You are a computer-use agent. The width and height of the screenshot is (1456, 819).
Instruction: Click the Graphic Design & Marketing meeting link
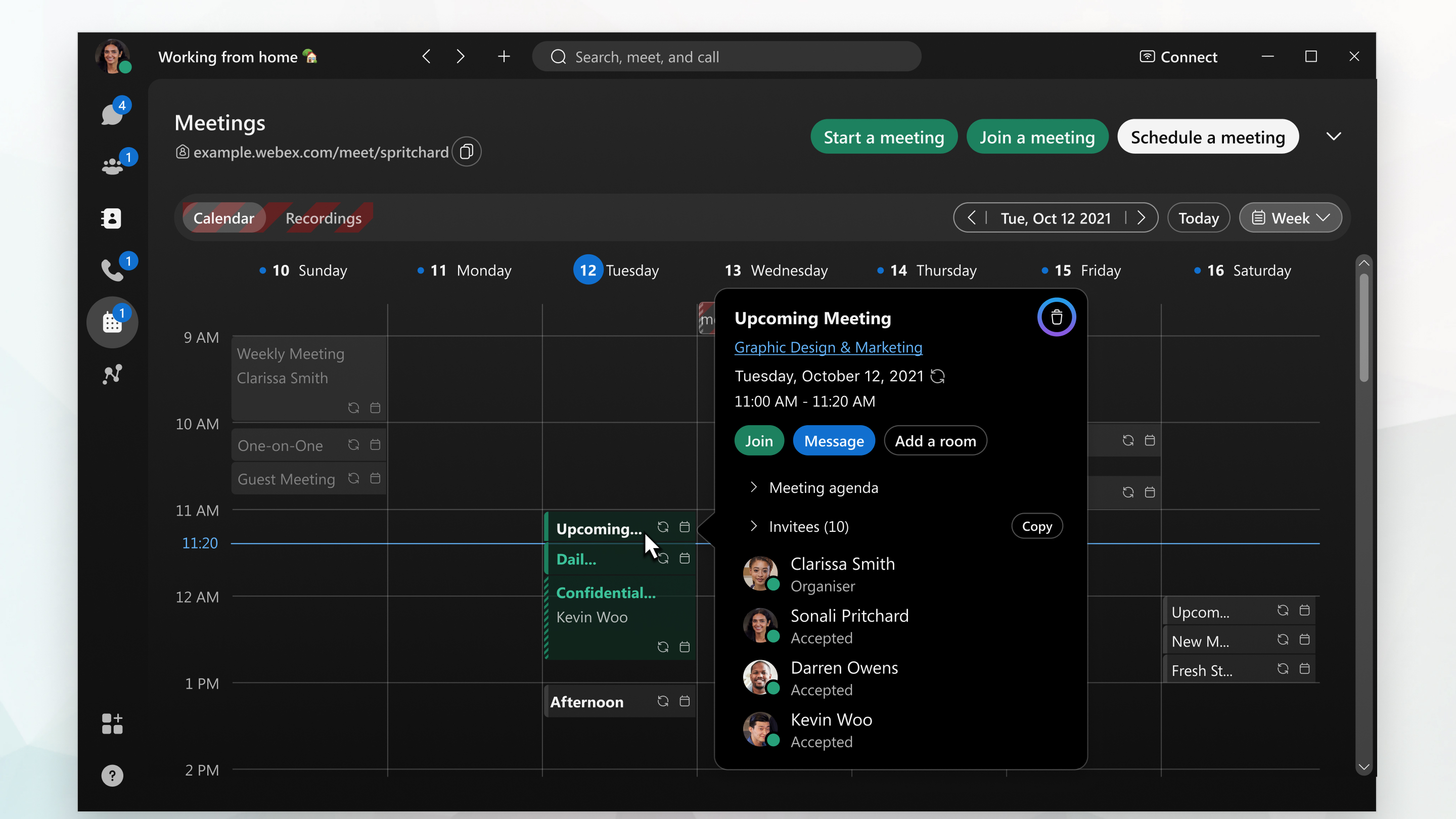(x=828, y=346)
